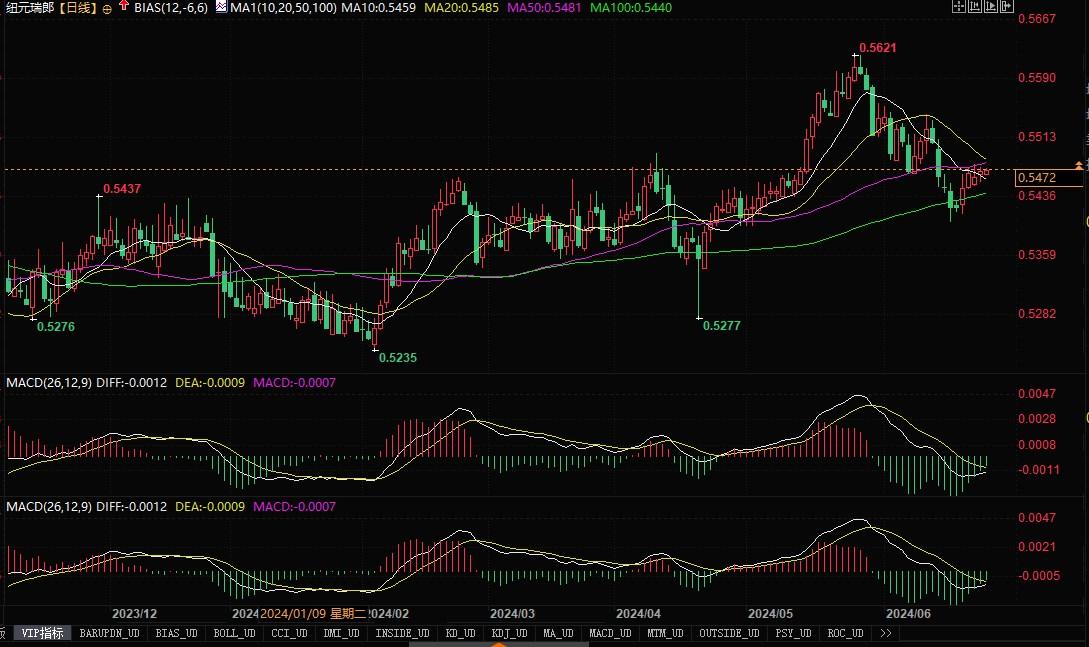Viewport: 1089px width, 647px height.
Task: Click the 0.5359 price axis label
Action: coord(1037,255)
